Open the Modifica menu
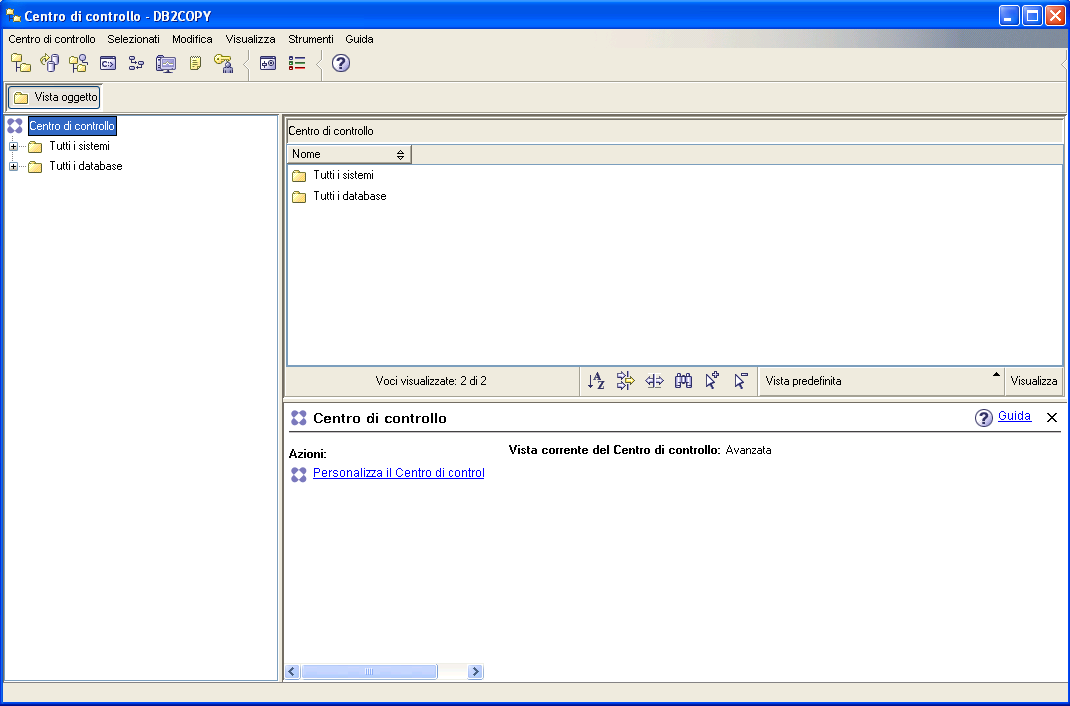The image size is (1070, 706). coord(192,39)
